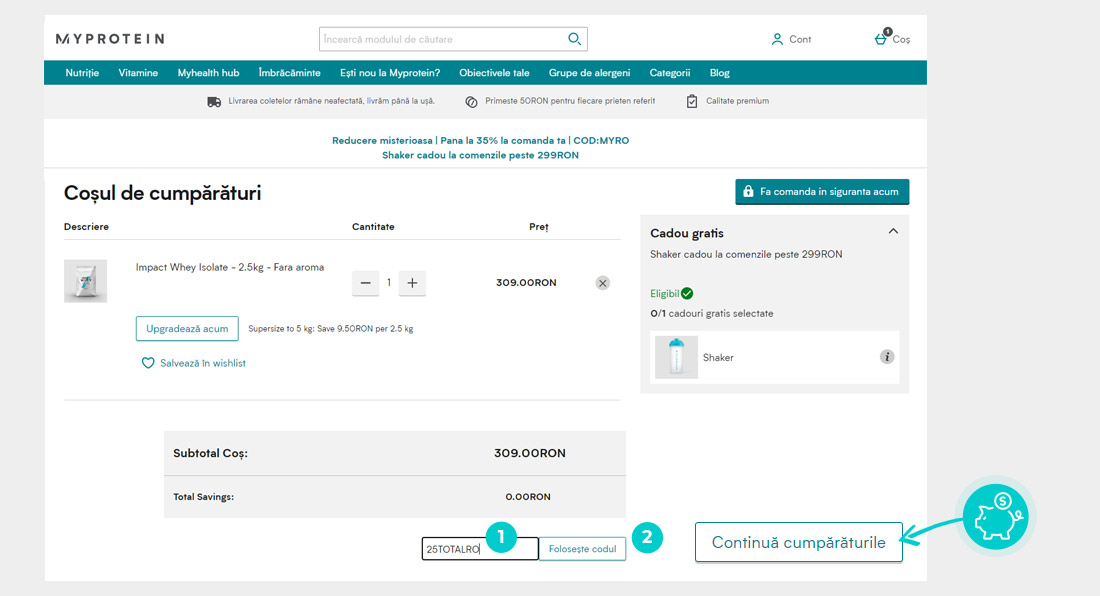The image size is (1100, 596).
Task: Open the Cont account icon
Action: coord(777,39)
